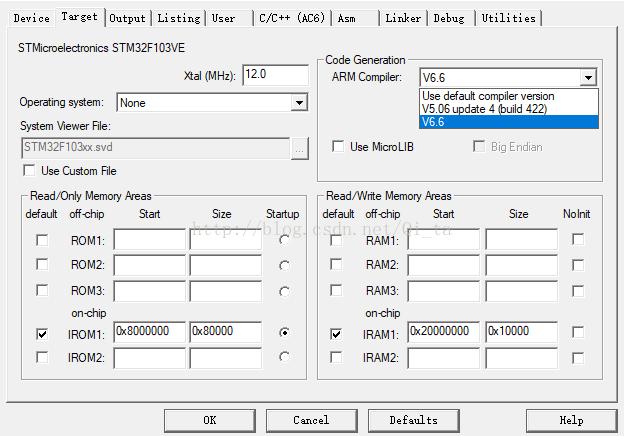The image size is (624, 436).
Task: Open the Debug tab
Action: [449, 18]
